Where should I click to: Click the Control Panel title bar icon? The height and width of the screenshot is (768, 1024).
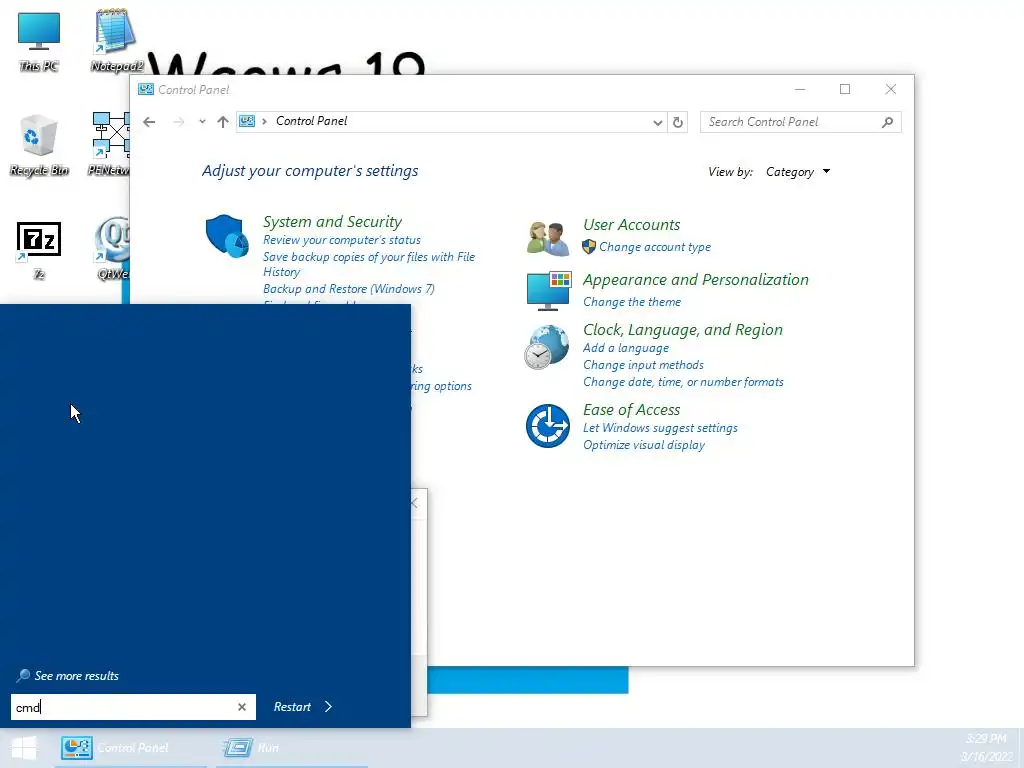(x=146, y=89)
